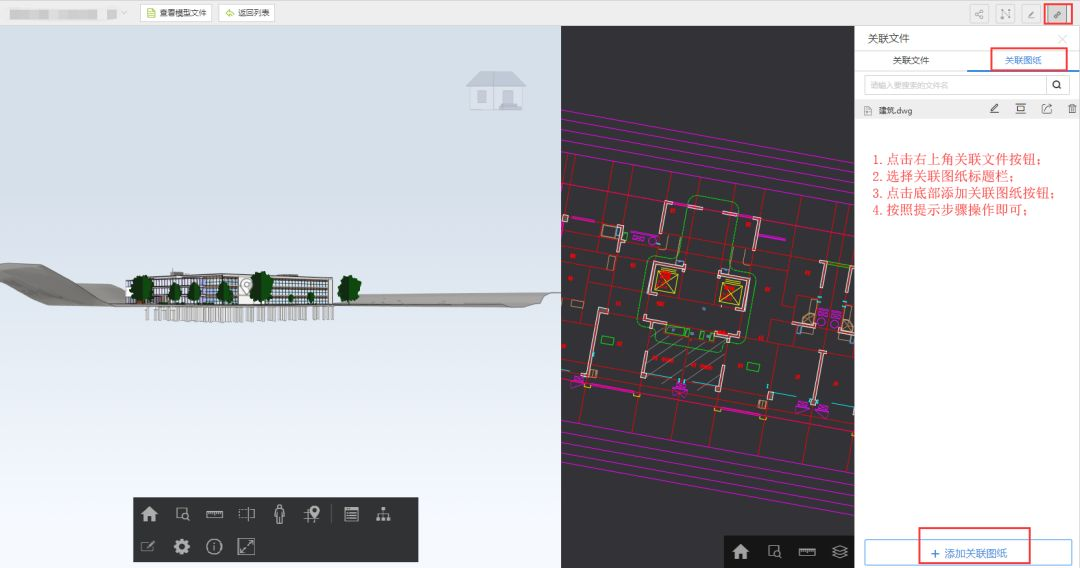
Task: Click the home view icon in 3D toolbar
Action: [149, 515]
